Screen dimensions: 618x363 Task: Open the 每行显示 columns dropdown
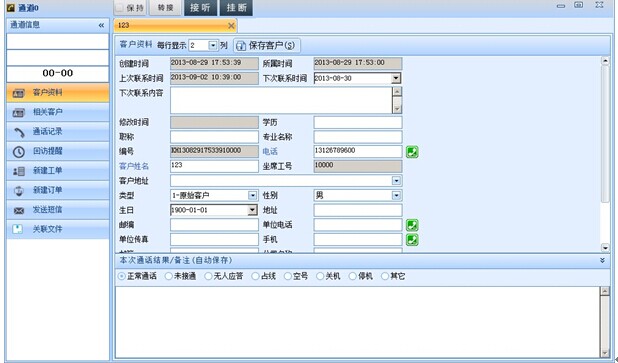(212, 46)
